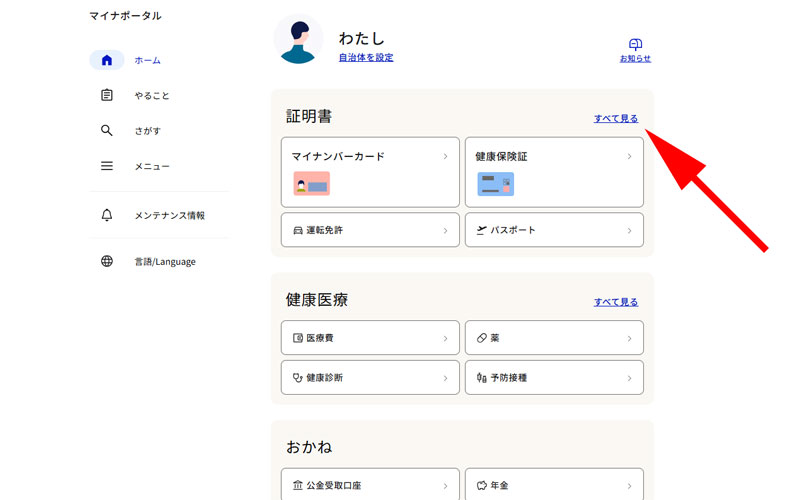Click the pill icon beside 薬
The image size is (800, 500).
pyautogui.click(x=482, y=338)
